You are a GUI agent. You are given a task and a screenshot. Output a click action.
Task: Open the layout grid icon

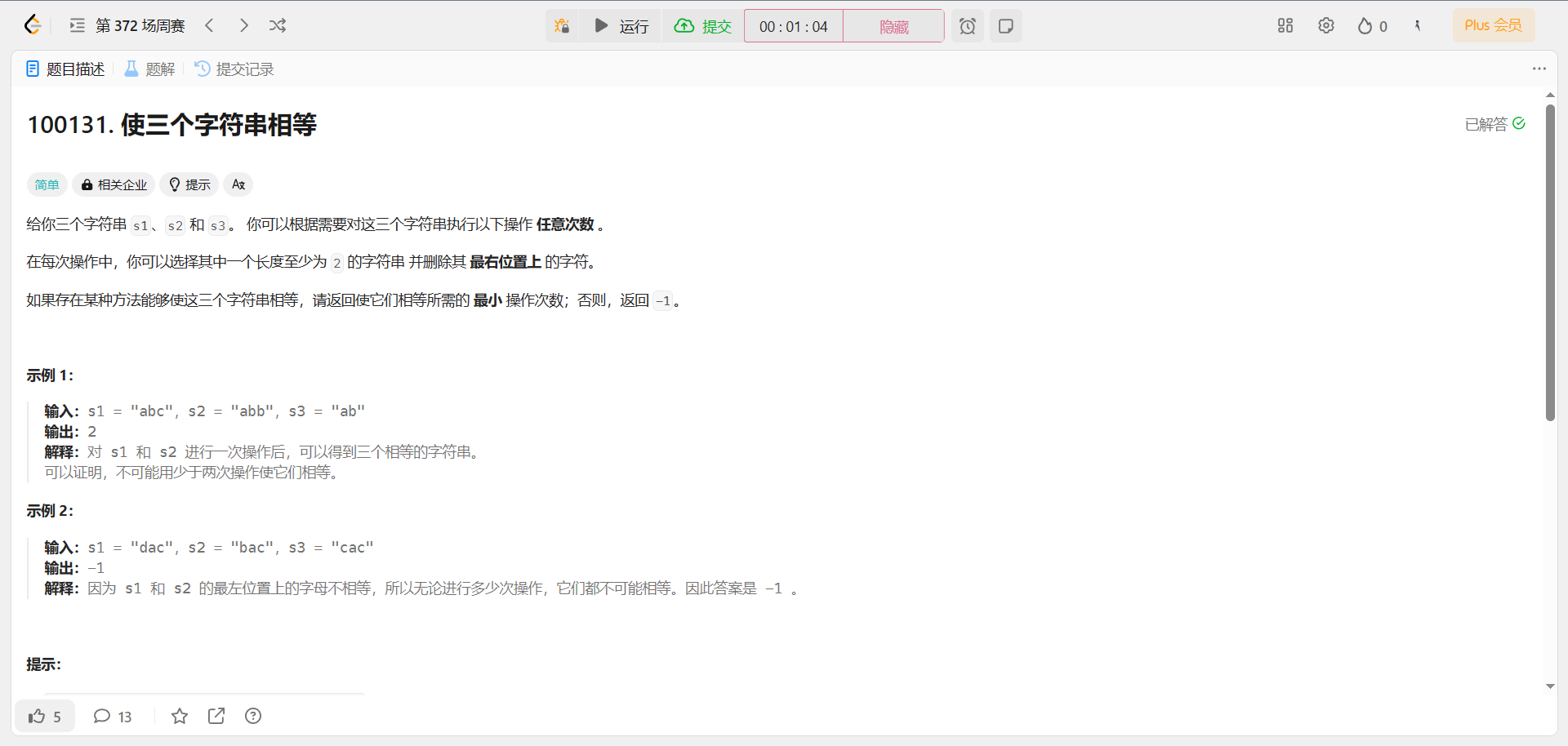(1285, 25)
